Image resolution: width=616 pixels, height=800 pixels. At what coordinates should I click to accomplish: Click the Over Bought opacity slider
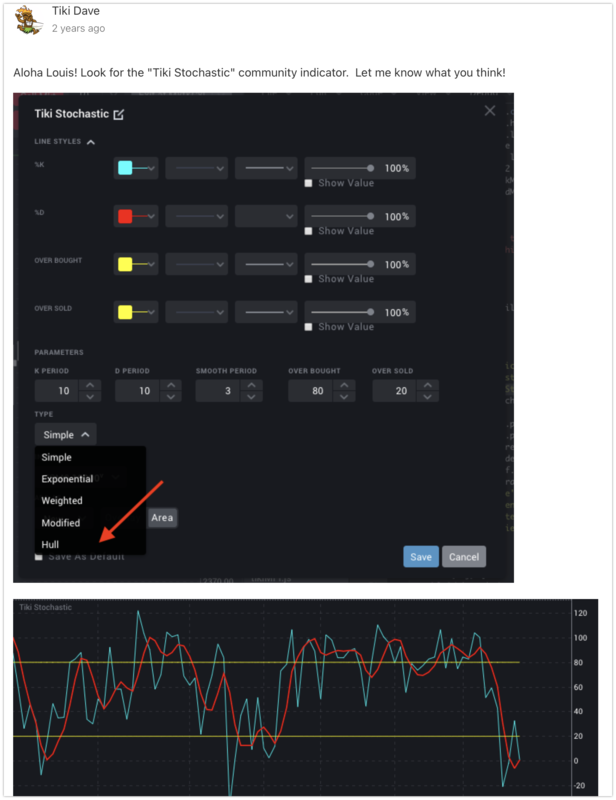pos(342,264)
